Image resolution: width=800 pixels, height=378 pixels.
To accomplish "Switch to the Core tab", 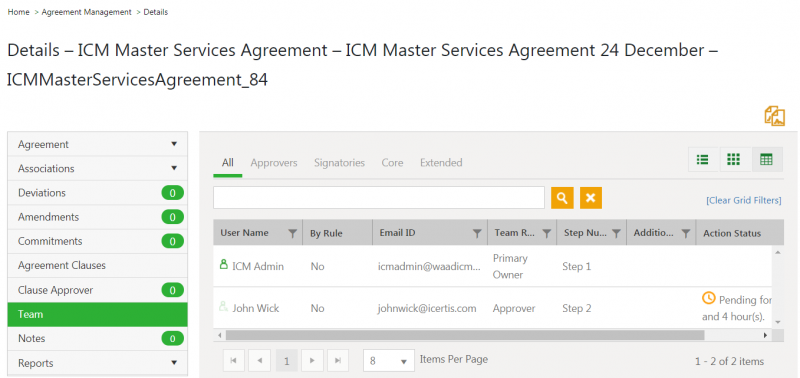I will (392, 163).
